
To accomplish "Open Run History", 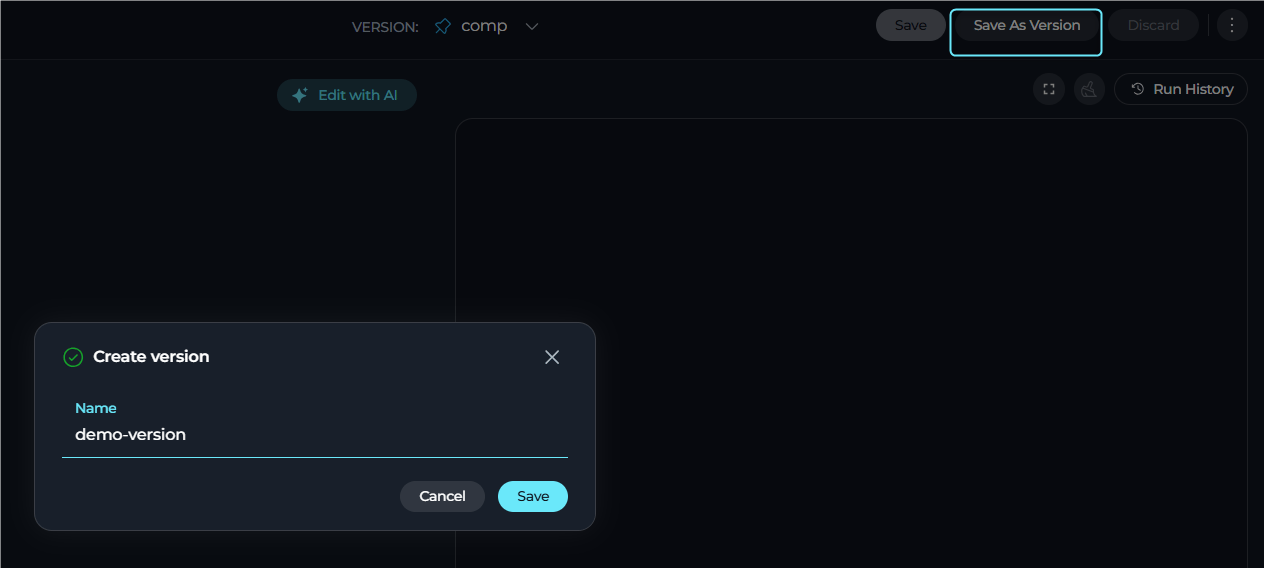I will click(x=1181, y=89).
